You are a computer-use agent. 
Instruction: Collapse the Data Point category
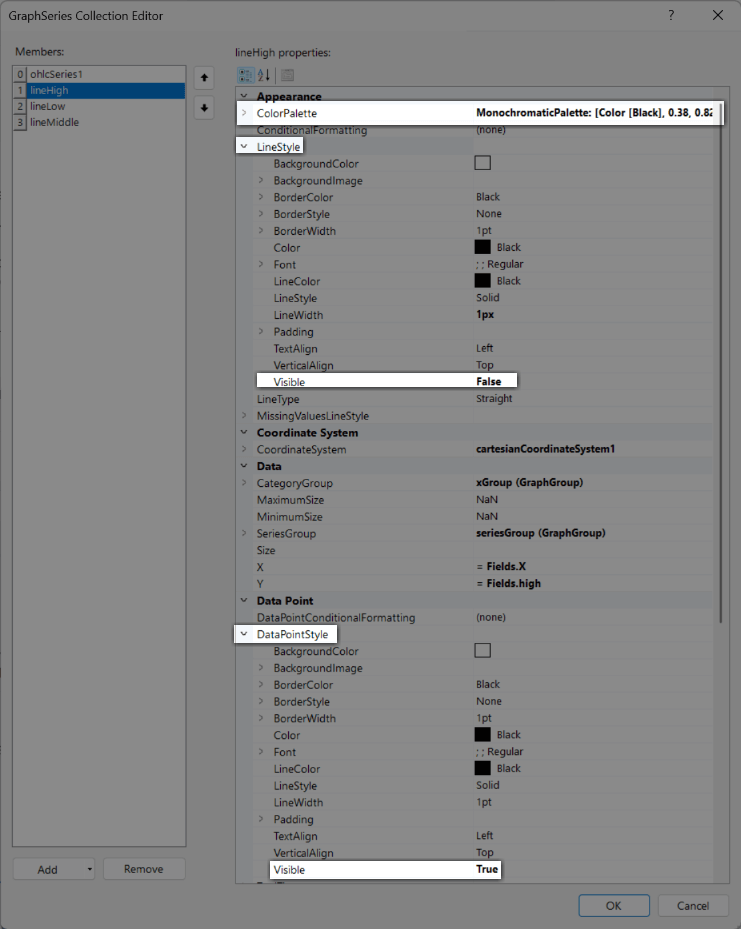pos(244,600)
